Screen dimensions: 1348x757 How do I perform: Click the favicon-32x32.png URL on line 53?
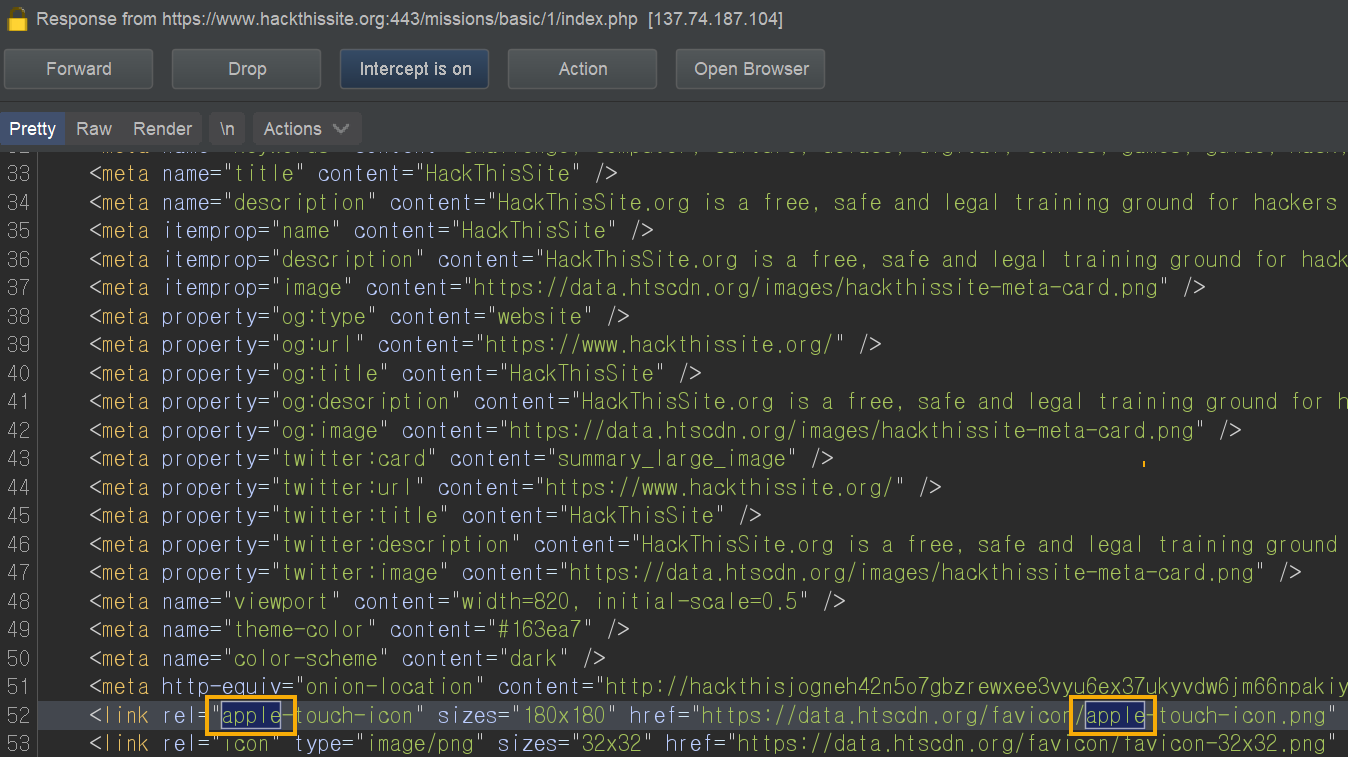pos(1030,744)
